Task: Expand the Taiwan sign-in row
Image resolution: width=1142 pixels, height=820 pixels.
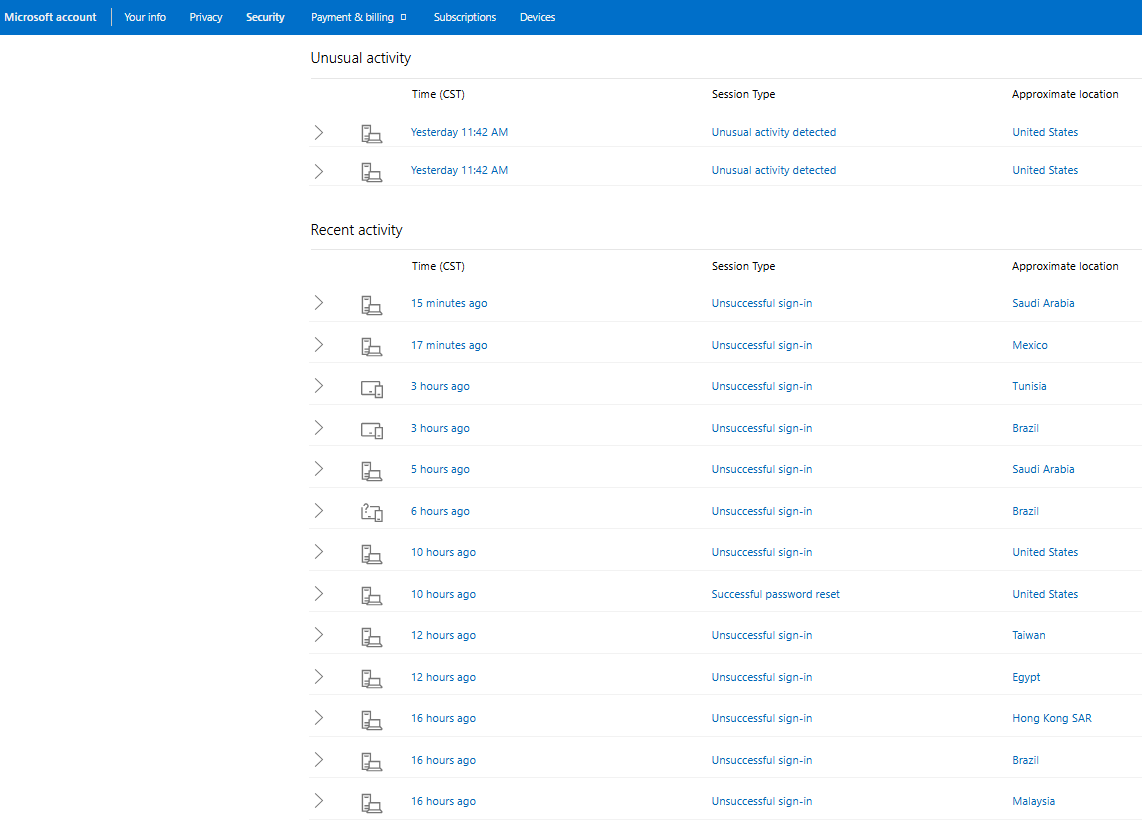Action: point(318,635)
